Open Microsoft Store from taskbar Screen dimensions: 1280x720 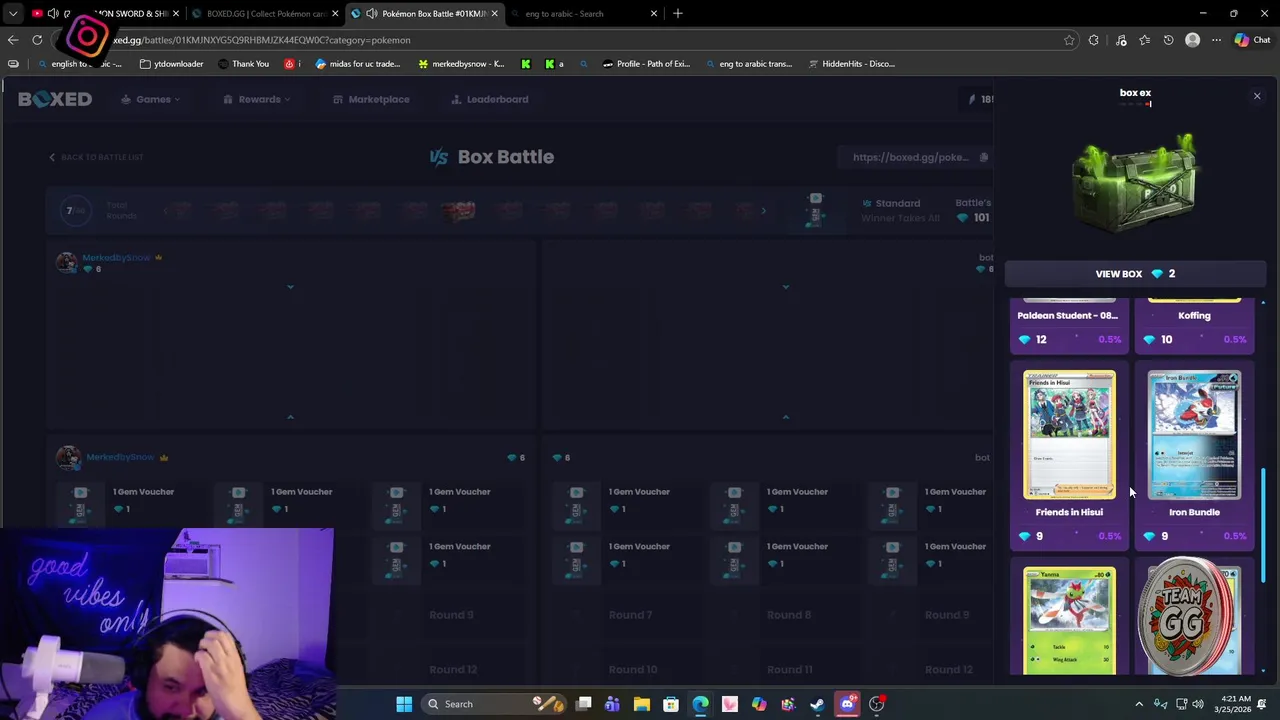pos(671,704)
